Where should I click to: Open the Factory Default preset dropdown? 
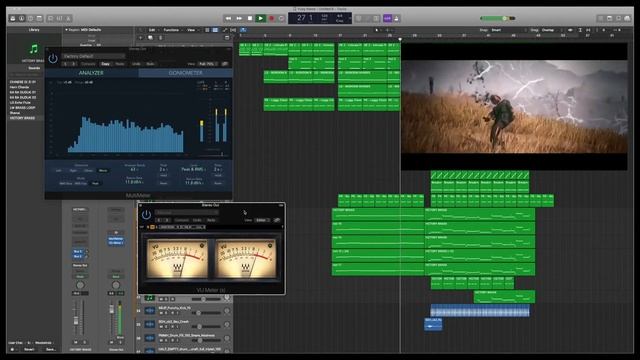(x=93, y=56)
